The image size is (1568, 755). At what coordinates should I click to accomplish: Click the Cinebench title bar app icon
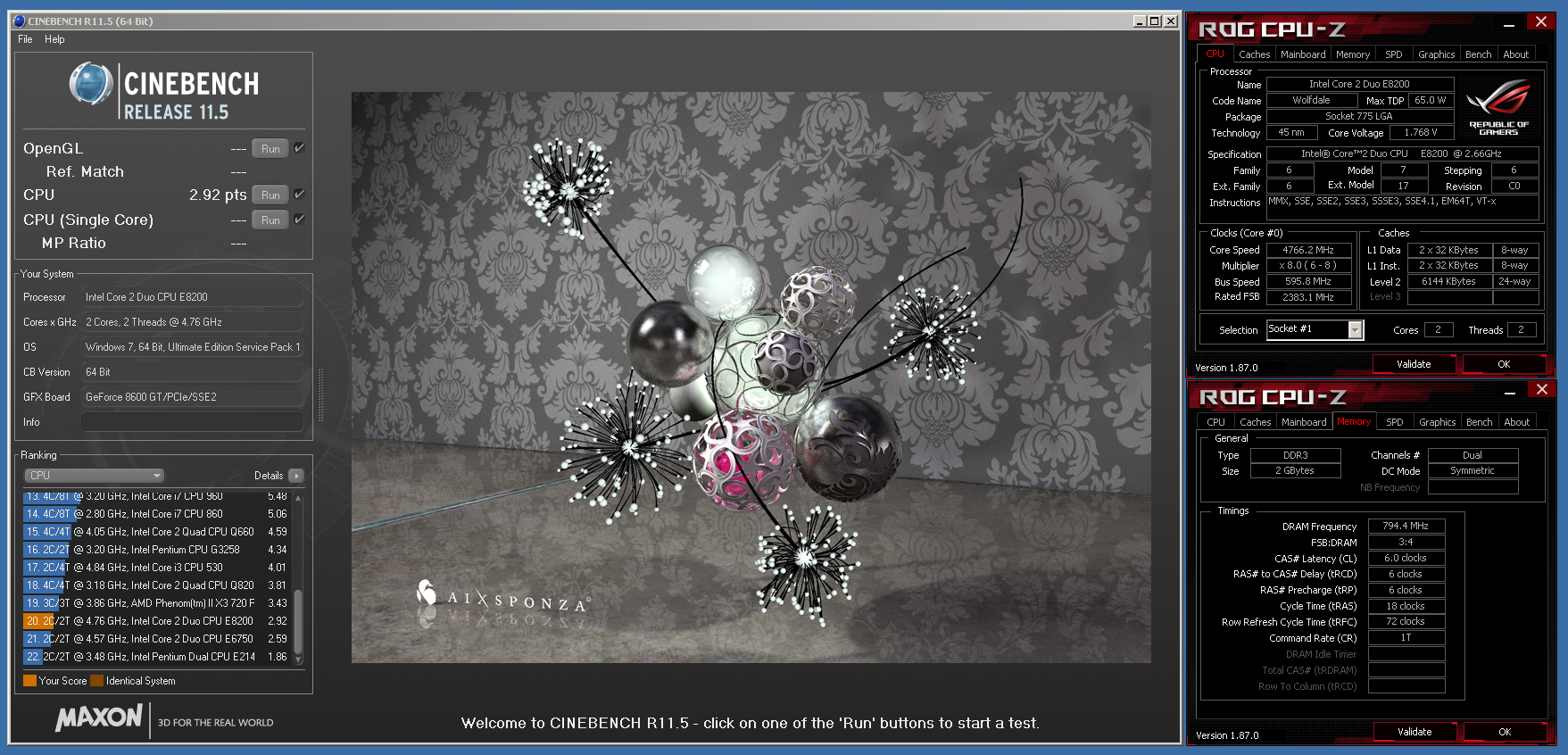pyautogui.click(x=19, y=21)
